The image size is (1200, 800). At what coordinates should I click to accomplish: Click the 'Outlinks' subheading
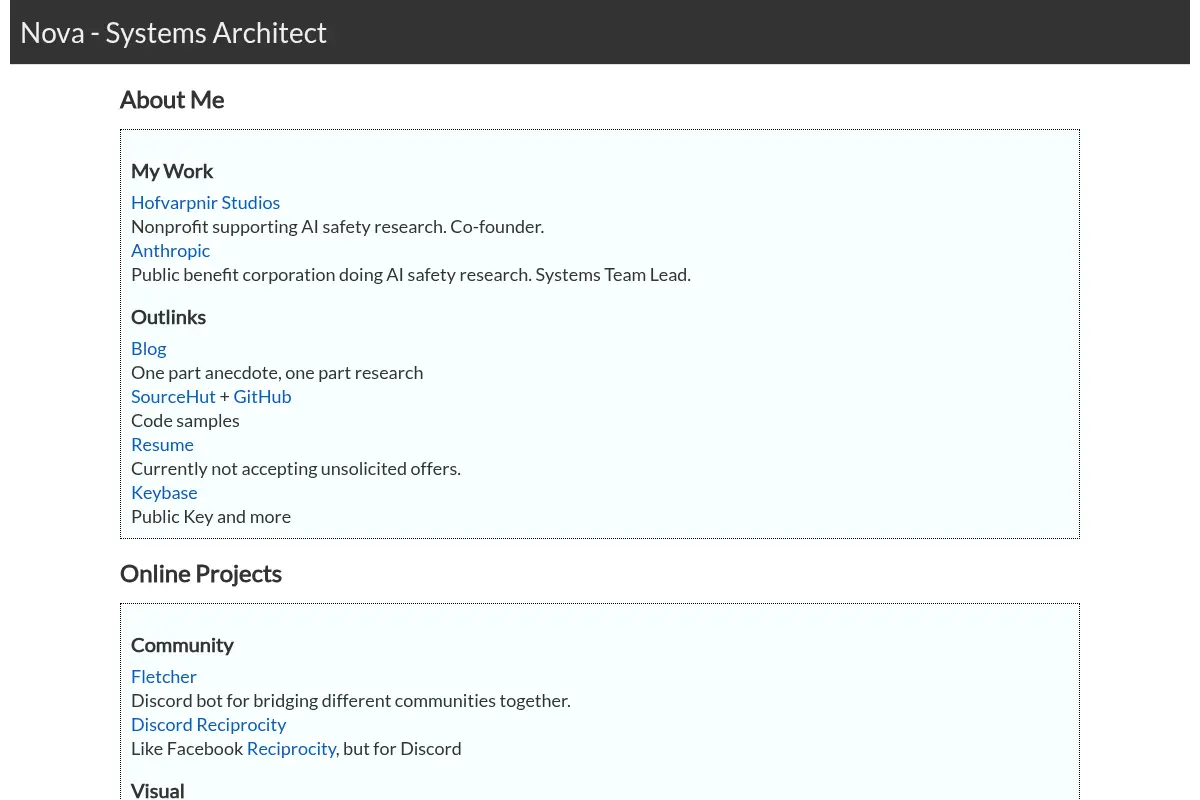(x=168, y=317)
